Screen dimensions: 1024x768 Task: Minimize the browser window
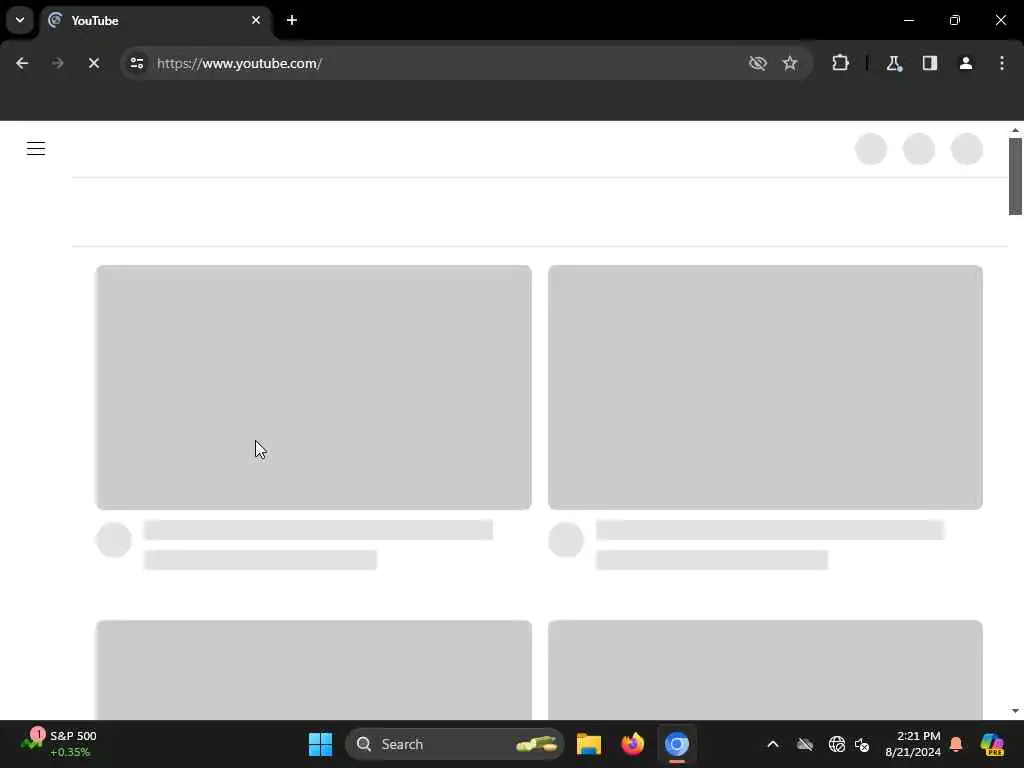pyautogui.click(x=908, y=20)
